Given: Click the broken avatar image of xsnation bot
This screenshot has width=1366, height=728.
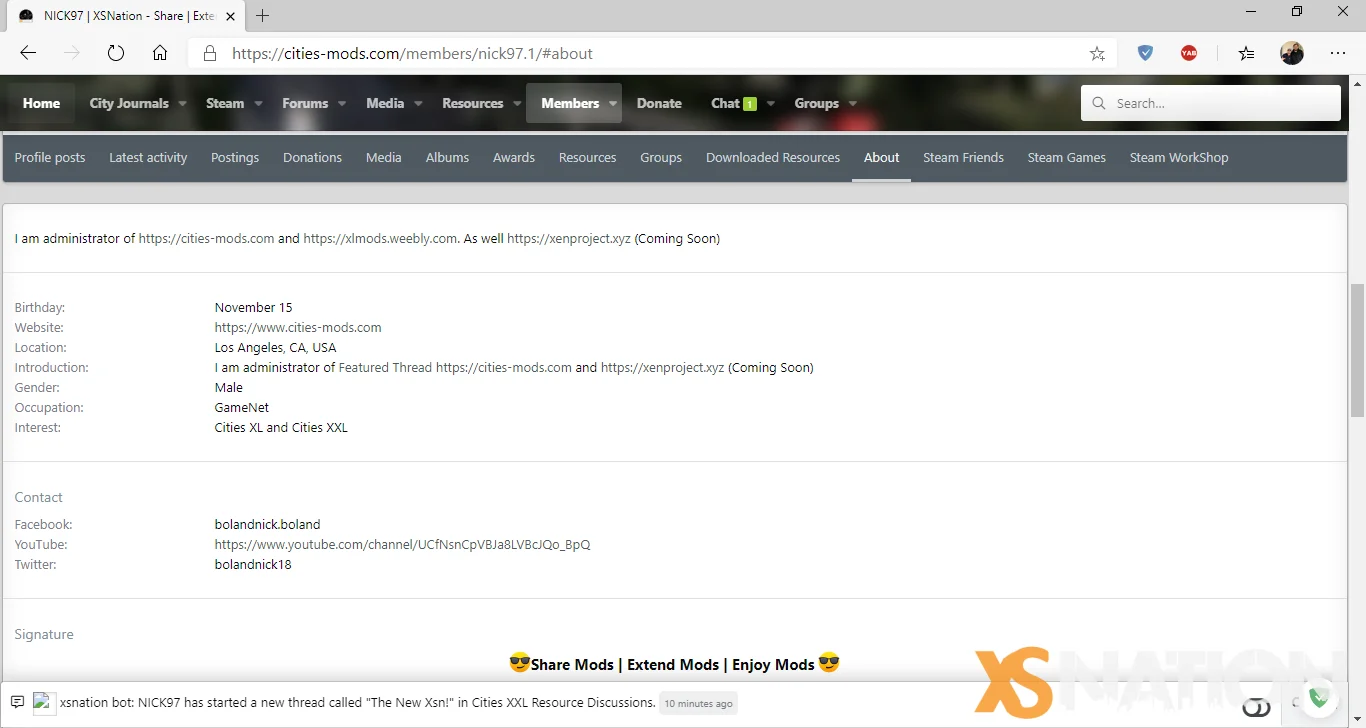Looking at the screenshot, I should coord(43,702).
